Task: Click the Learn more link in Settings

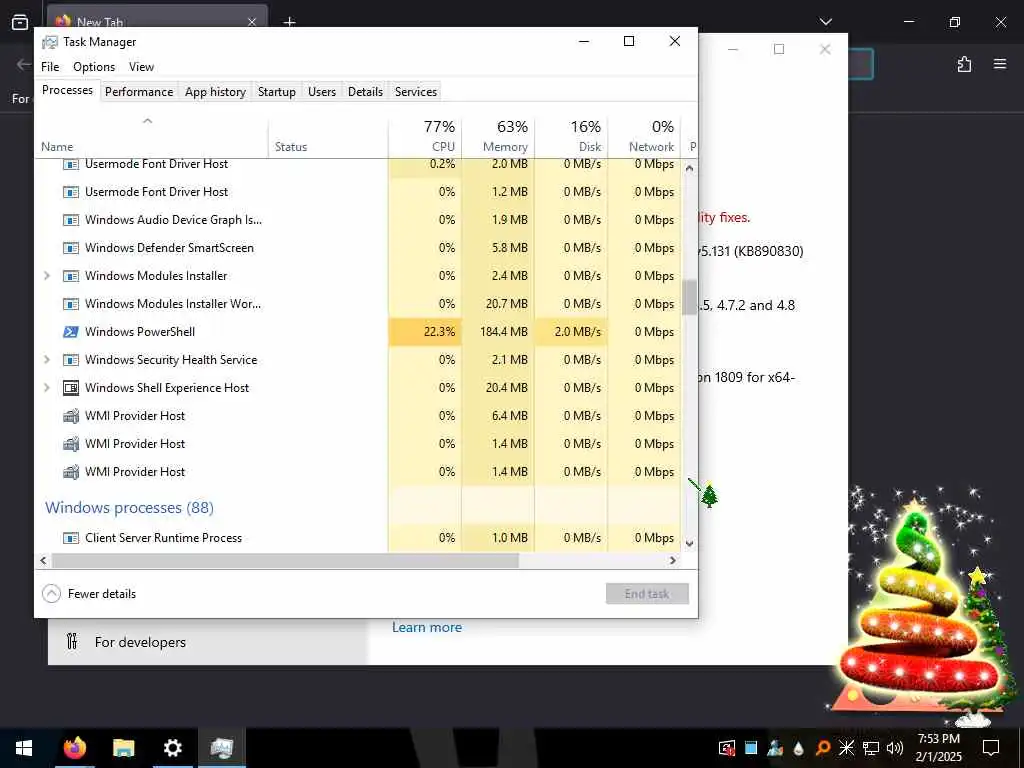Action: 427,628
